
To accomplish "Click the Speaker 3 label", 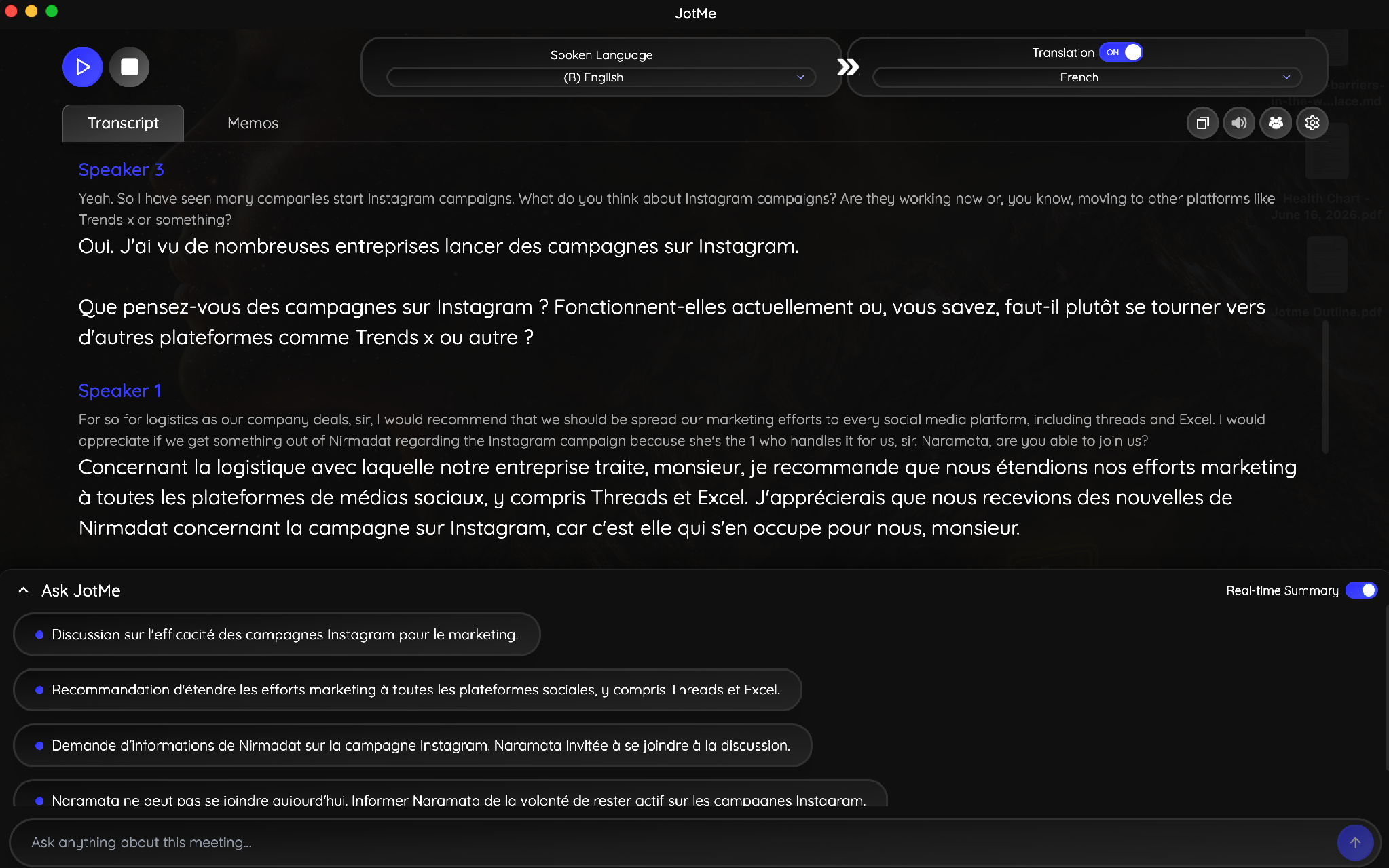I will [x=121, y=170].
